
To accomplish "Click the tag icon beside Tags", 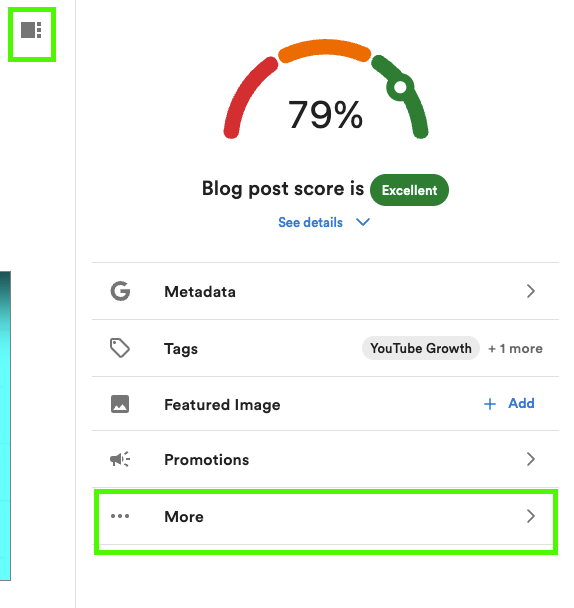I will (120, 348).
